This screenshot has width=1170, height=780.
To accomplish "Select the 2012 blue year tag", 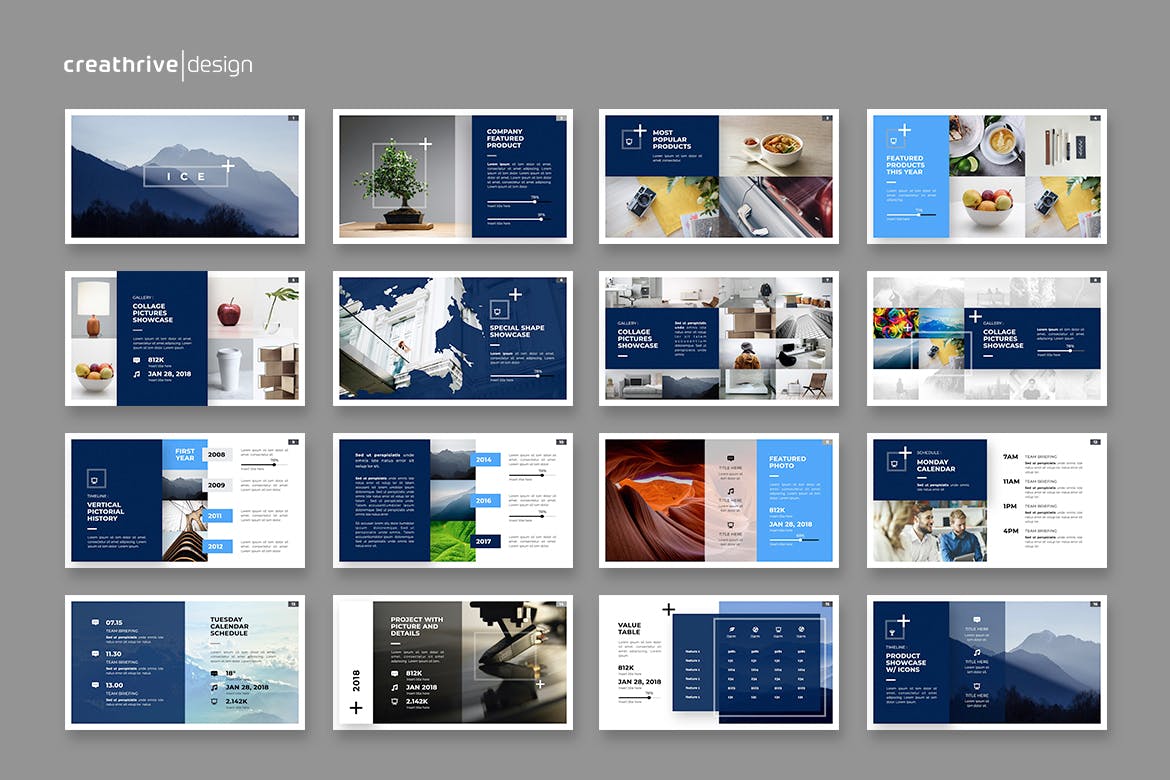I will point(217,547).
